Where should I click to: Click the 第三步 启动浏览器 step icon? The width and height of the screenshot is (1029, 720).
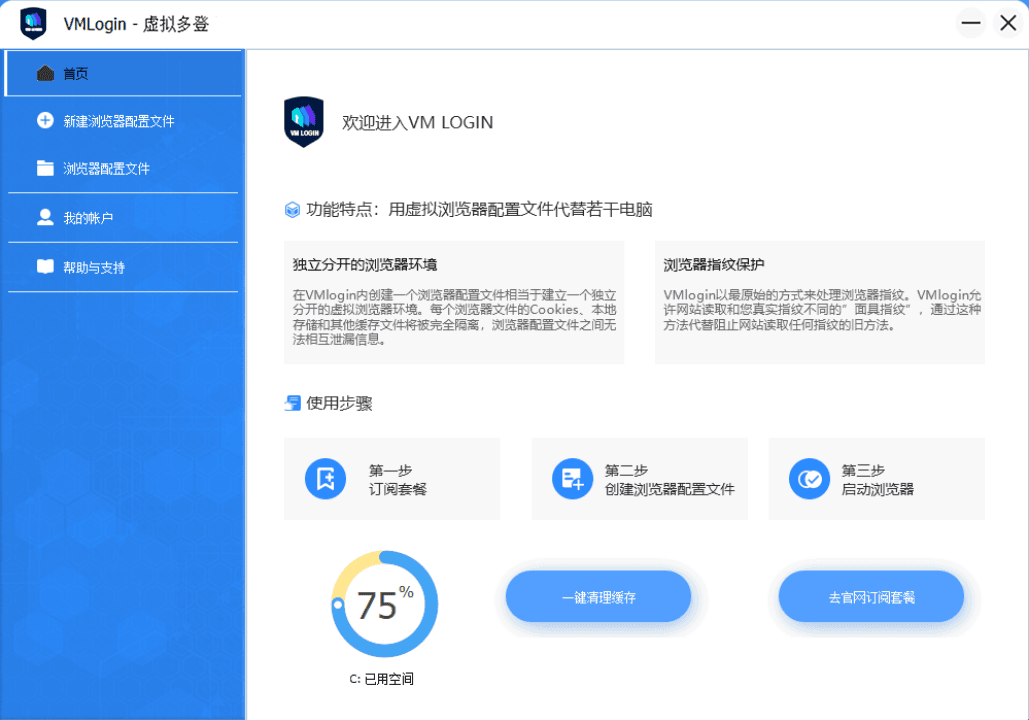(x=809, y=479)
